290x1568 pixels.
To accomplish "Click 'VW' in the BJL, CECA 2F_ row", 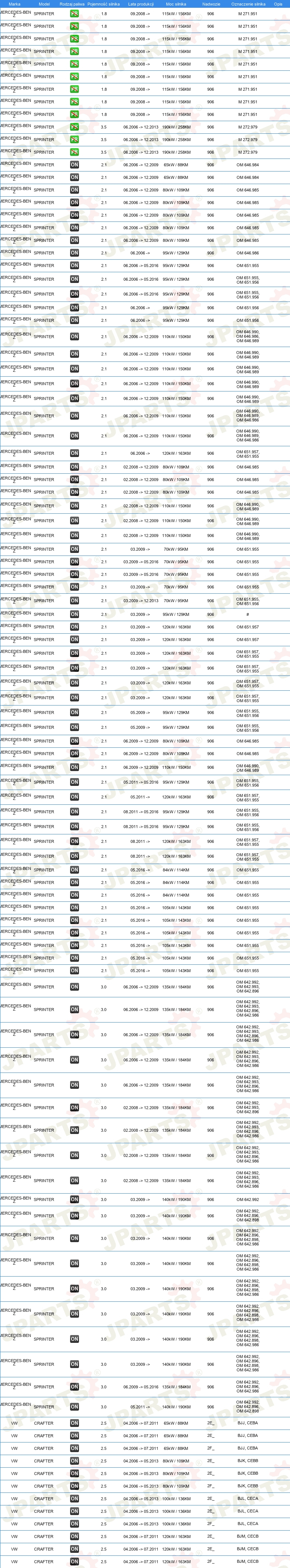I will [14, 1524].
